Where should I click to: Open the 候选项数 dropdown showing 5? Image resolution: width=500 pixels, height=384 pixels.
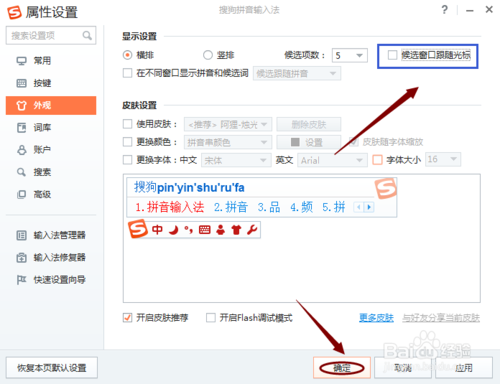[x=350, y=55]
